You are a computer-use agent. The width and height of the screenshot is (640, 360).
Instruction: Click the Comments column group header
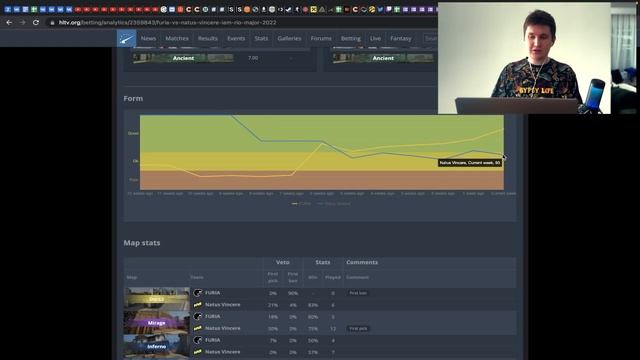[362, 262]
